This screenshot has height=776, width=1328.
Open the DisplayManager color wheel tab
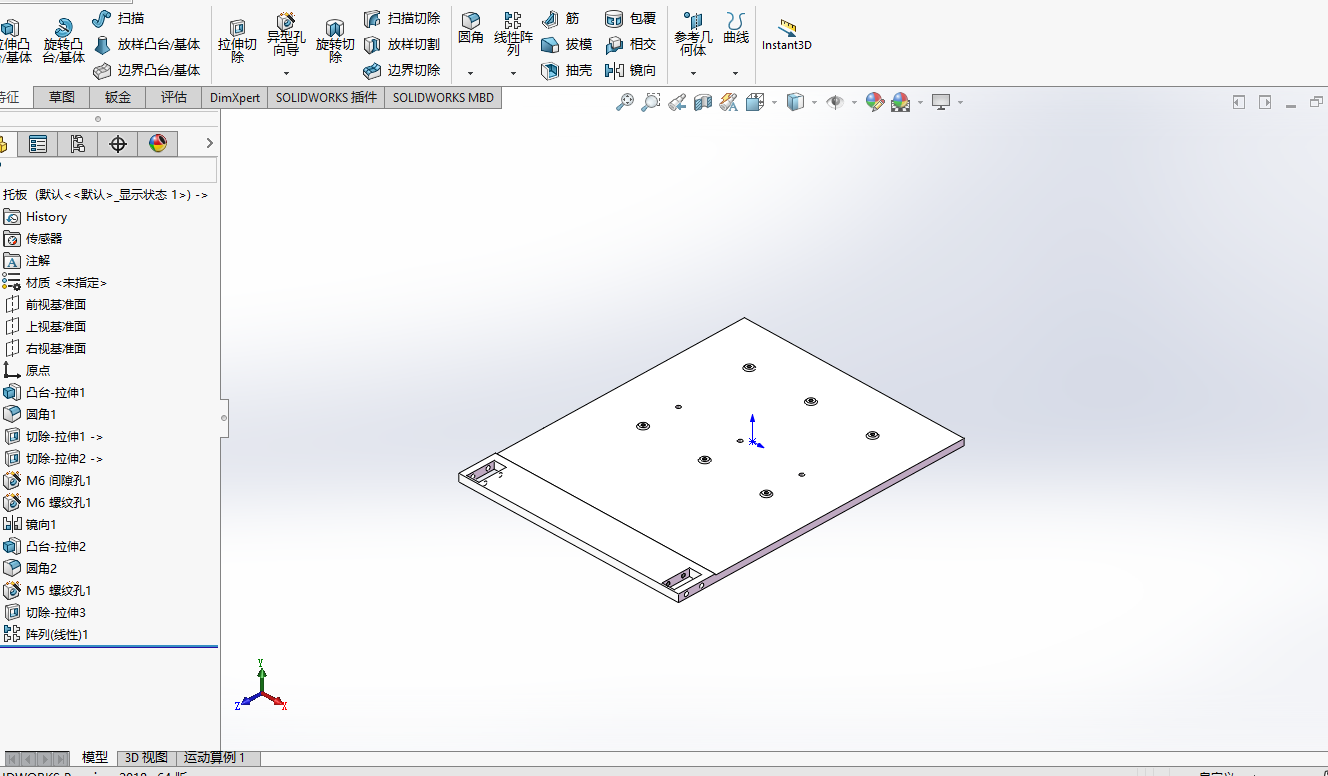pyautogui.click(x=158, y=144)
